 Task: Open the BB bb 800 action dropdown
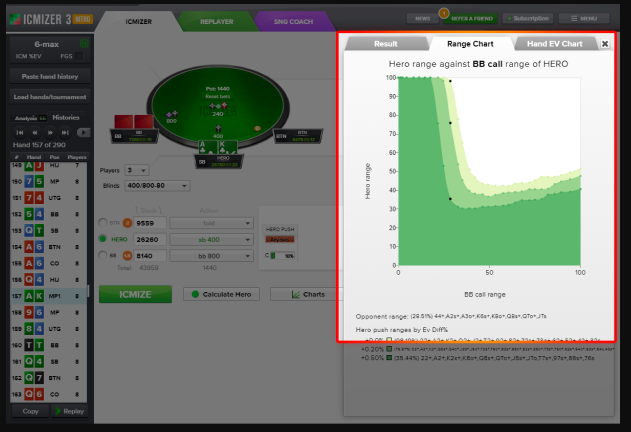211,256
